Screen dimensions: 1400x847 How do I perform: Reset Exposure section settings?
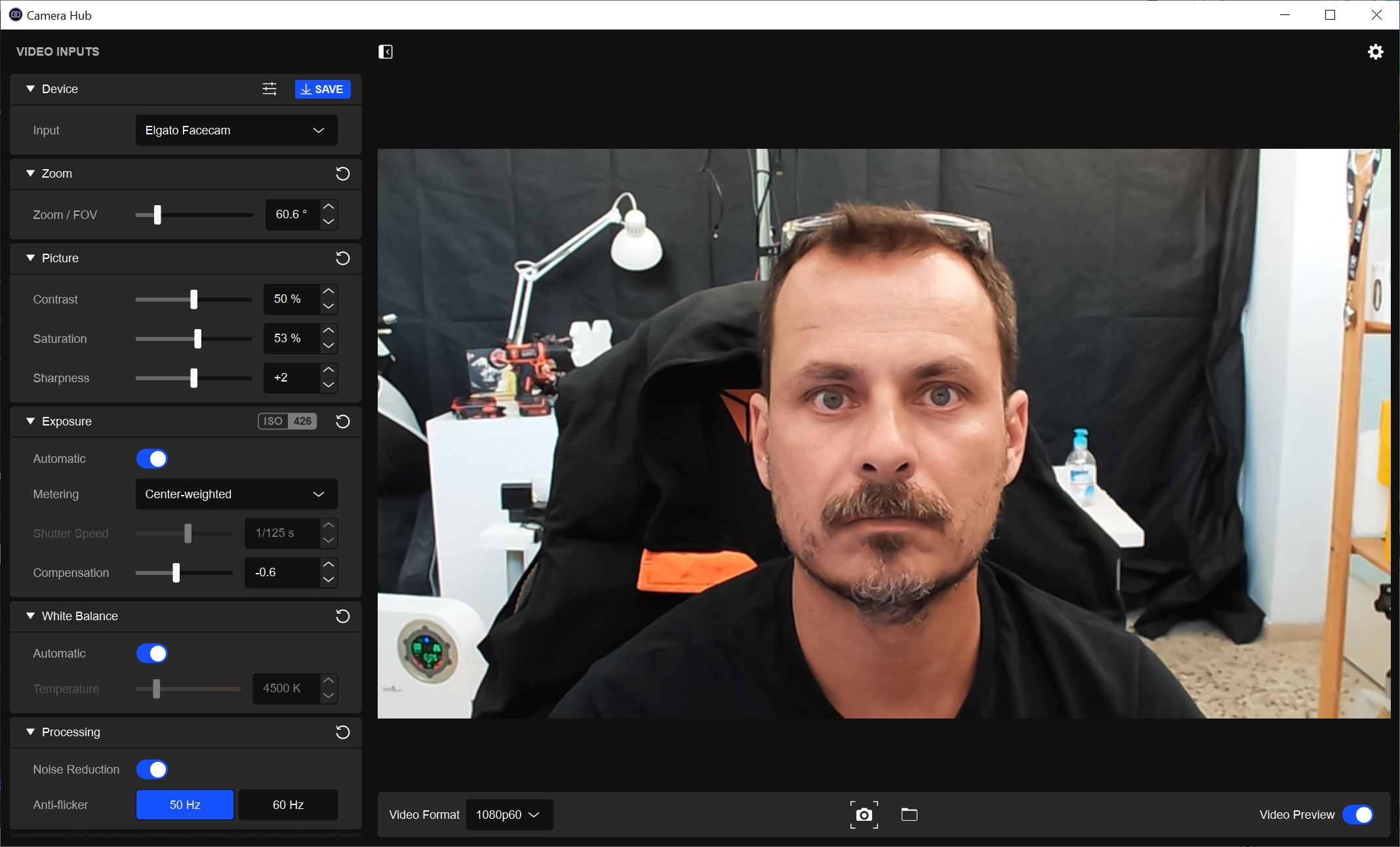[x=342, y=422]
